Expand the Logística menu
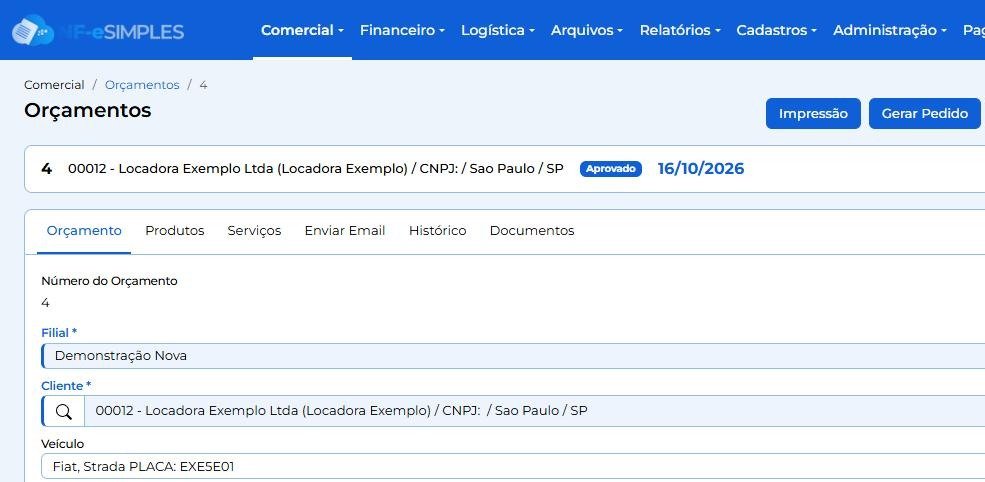 tap(498, 30)
